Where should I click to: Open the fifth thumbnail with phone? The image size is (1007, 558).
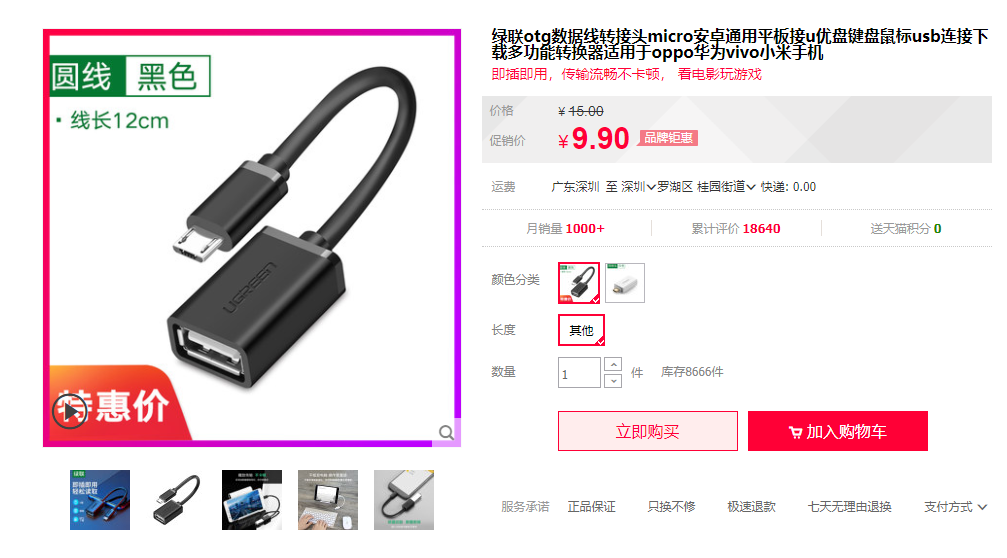tap(404, 500)
